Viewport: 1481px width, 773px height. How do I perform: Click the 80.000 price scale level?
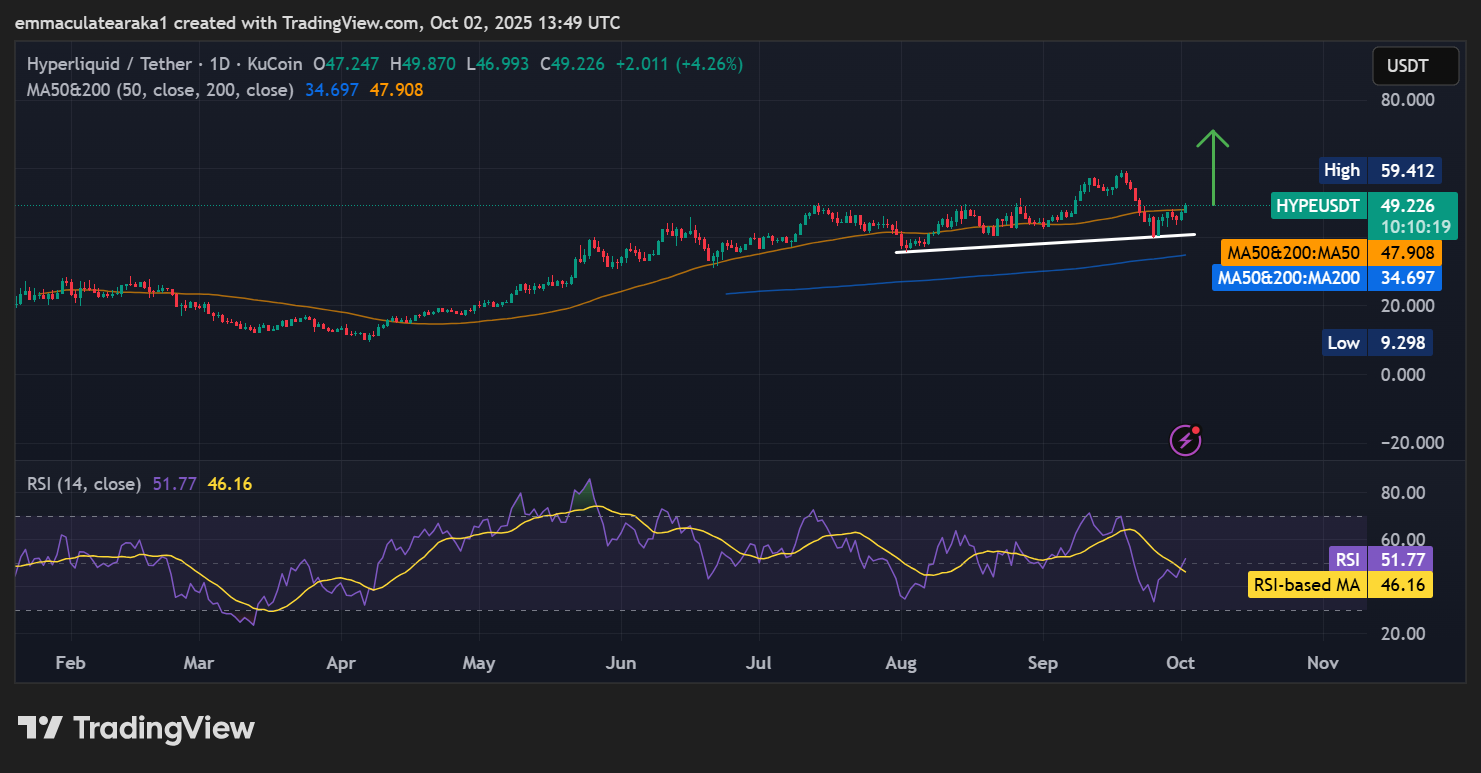(1405, 100)
